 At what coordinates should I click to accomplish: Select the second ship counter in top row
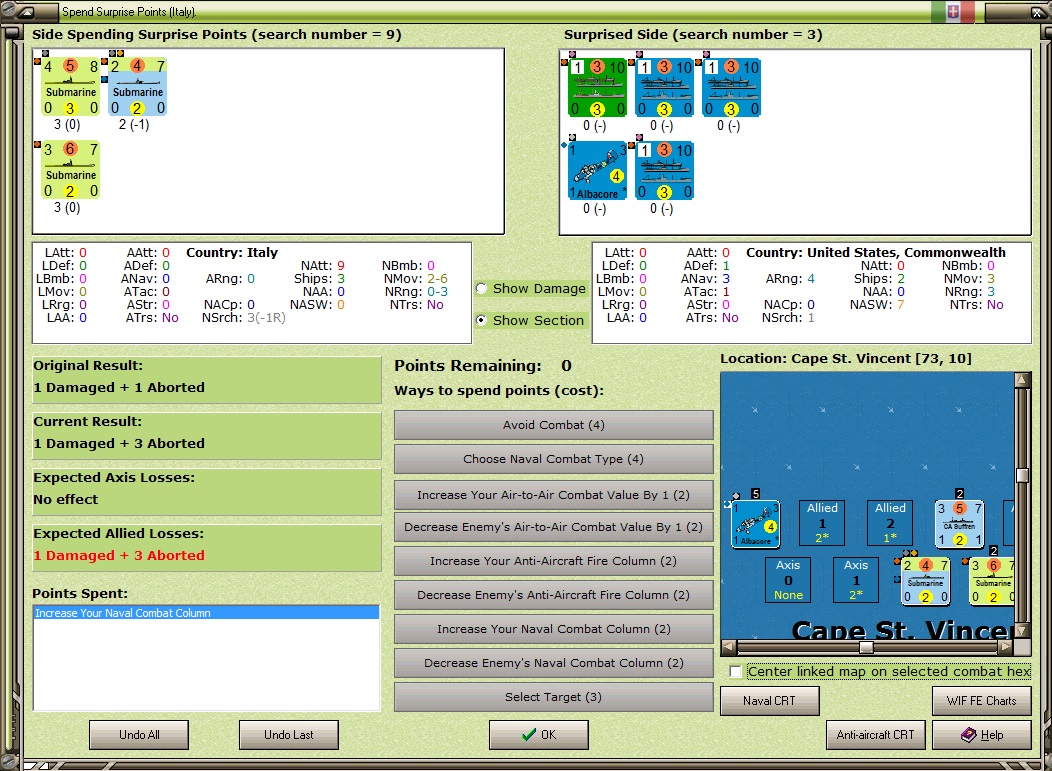click(x=665, y=88)
